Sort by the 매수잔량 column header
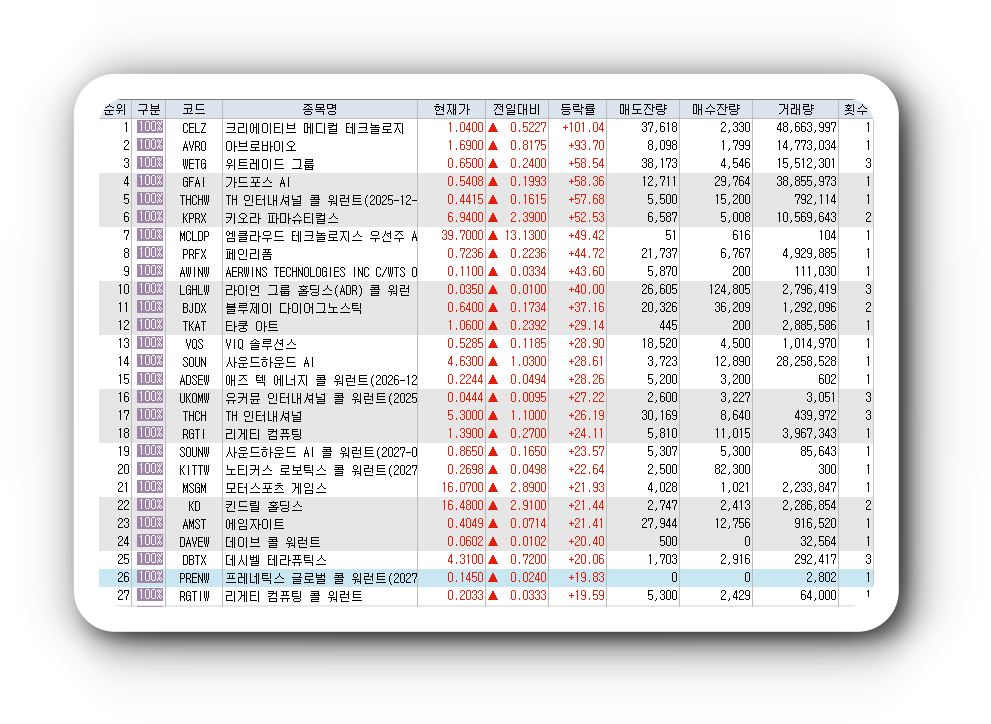The width and height of the screenshot is (991, 724). click(716, 109)
